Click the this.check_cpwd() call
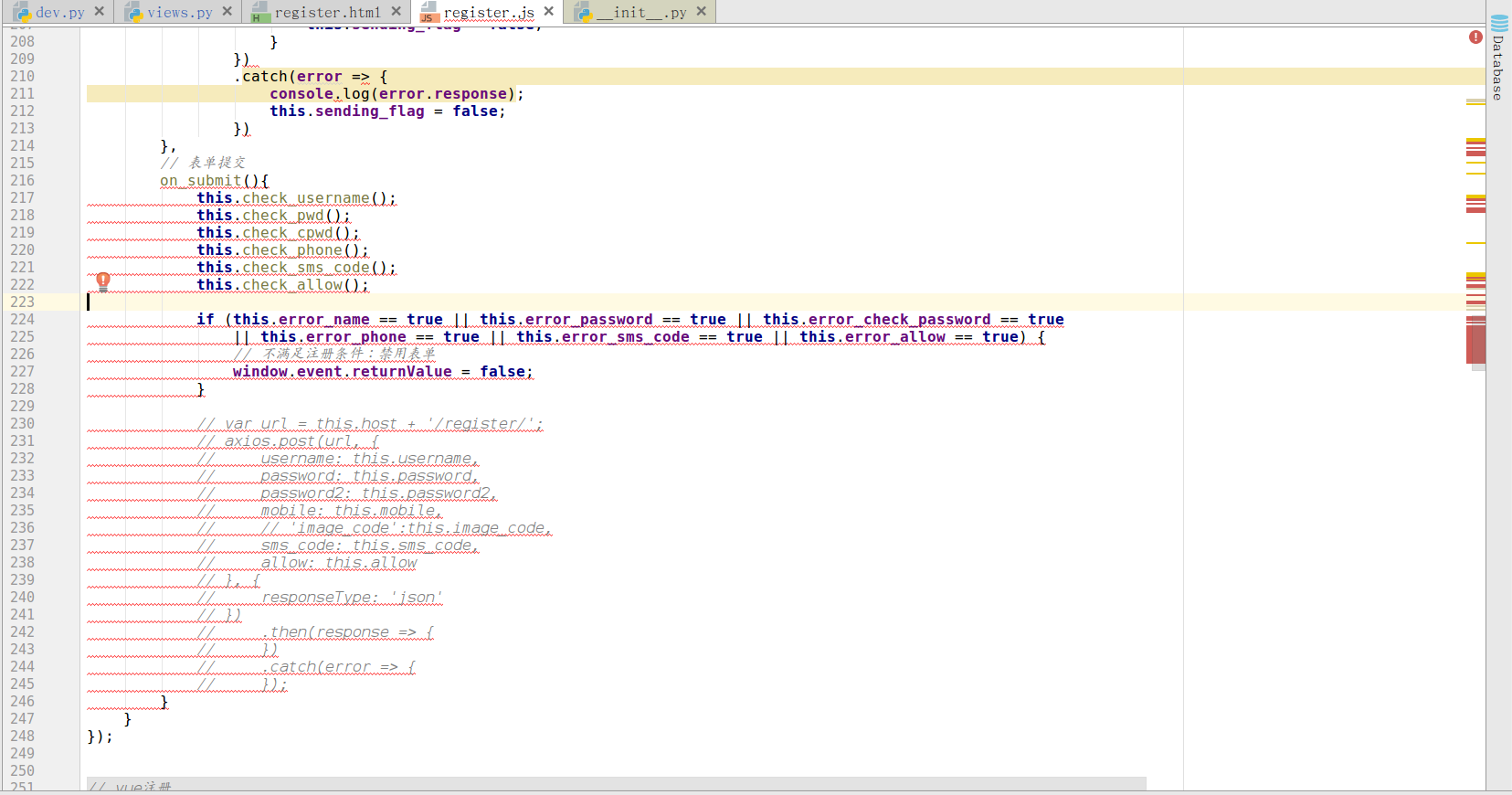The image size is (1512, 795). click(278, 233)
